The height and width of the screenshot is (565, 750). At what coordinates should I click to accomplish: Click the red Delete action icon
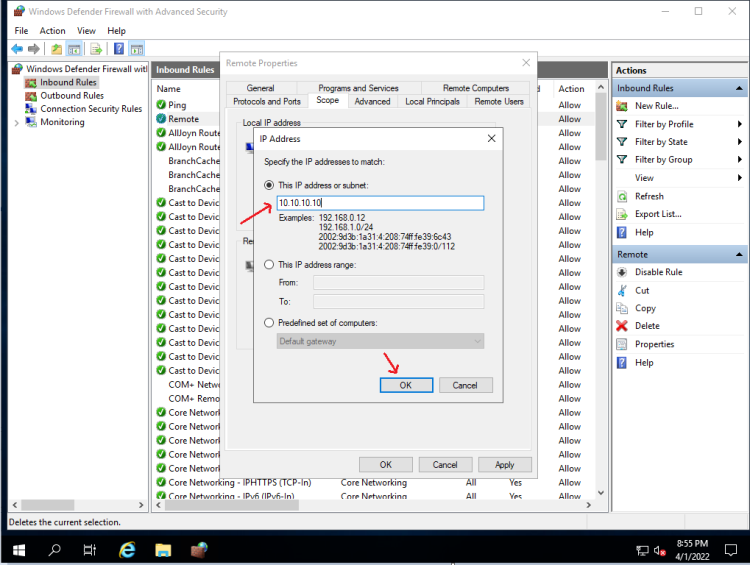click(622, 326)
